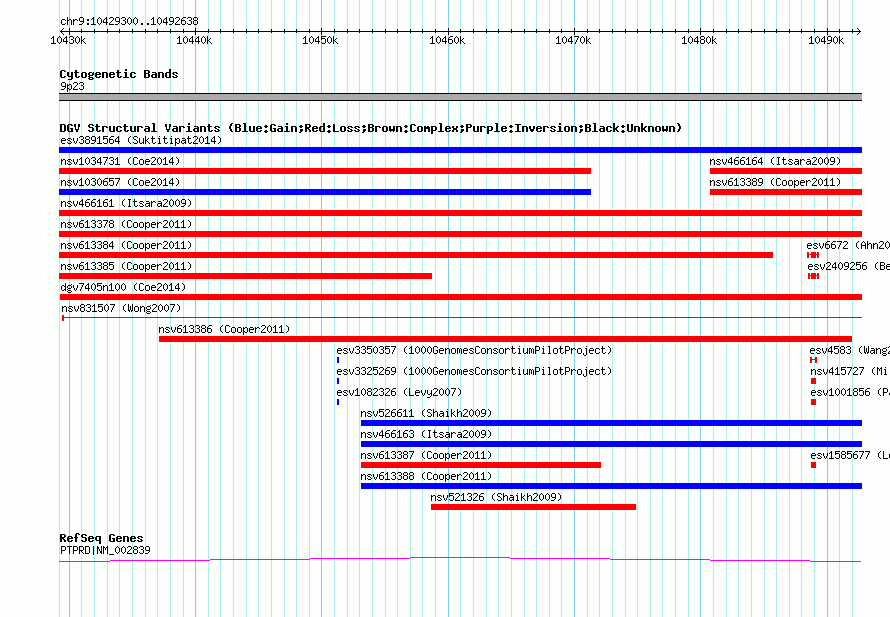Click the nsv613386 (Cooper2011) text label

tap(224, 329)
